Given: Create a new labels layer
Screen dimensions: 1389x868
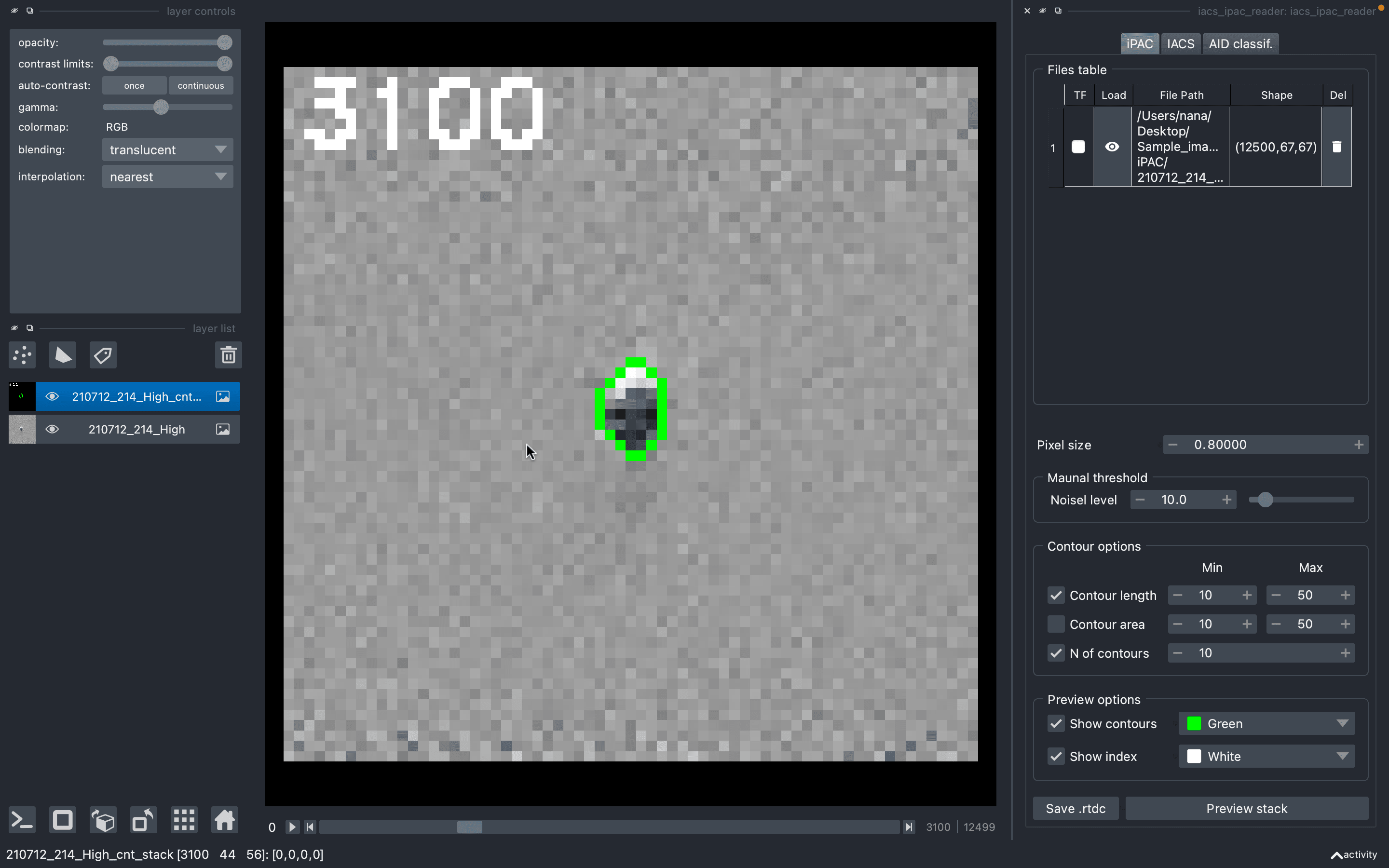Looking at the screenshot, I should [103, 355].
